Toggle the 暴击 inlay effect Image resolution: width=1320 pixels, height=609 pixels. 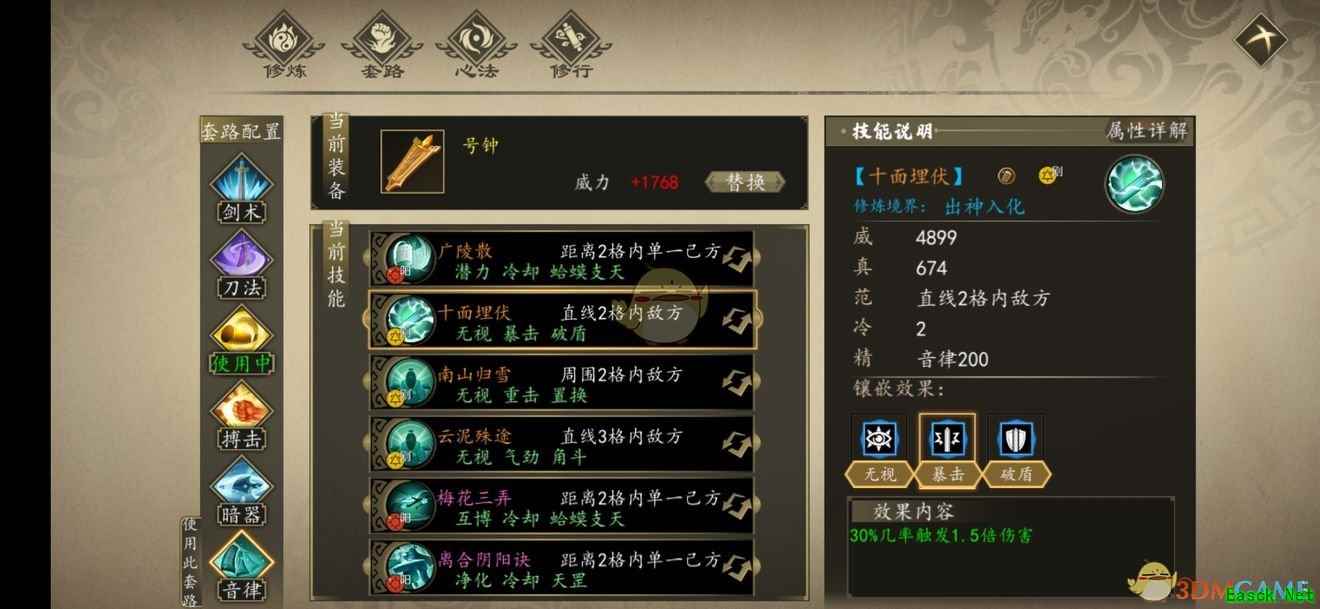947,449
